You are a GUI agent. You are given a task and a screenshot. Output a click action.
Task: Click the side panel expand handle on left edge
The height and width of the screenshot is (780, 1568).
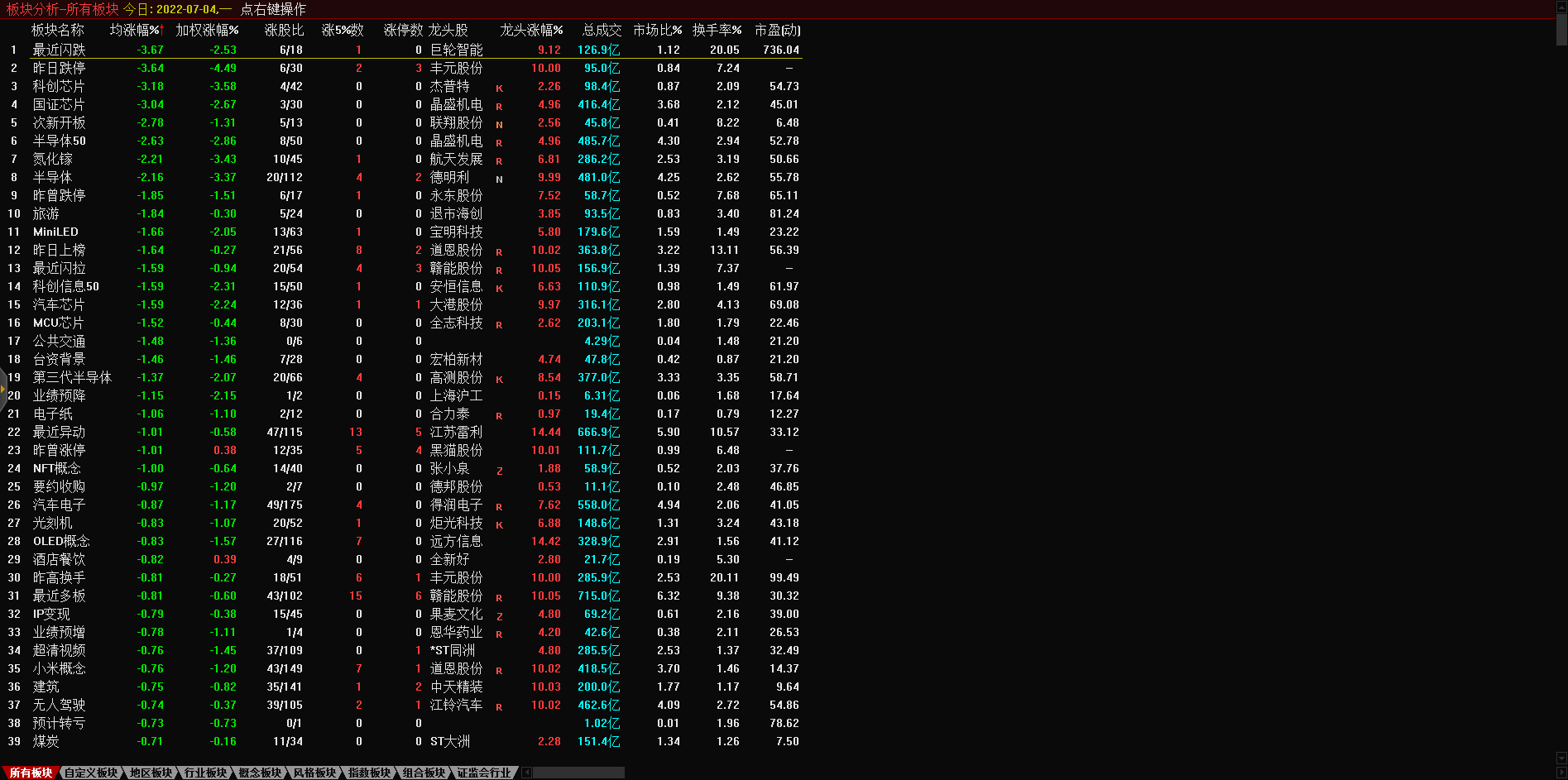3,389
